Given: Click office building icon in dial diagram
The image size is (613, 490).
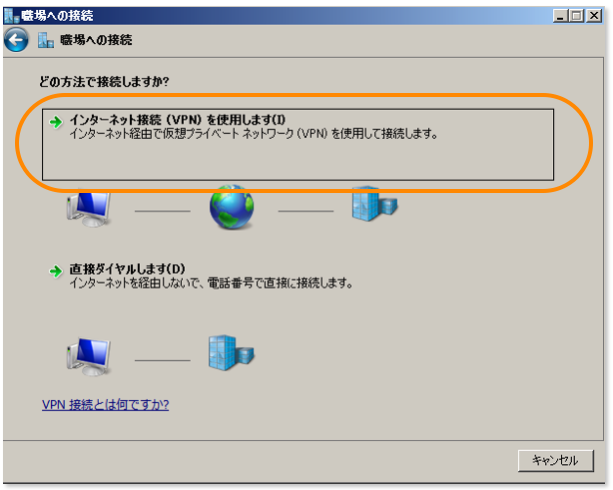Looking at the screenshot, I should pyautogui.click(x=231, y=352).
